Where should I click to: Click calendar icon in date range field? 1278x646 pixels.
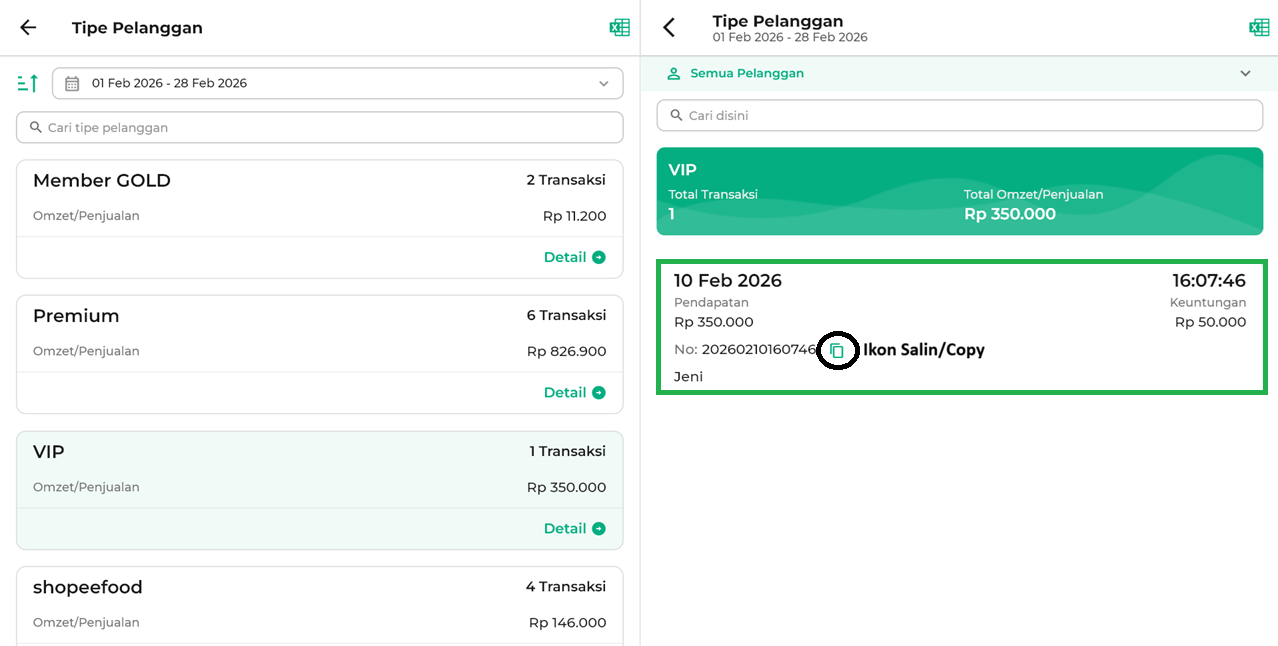[72, 84]
